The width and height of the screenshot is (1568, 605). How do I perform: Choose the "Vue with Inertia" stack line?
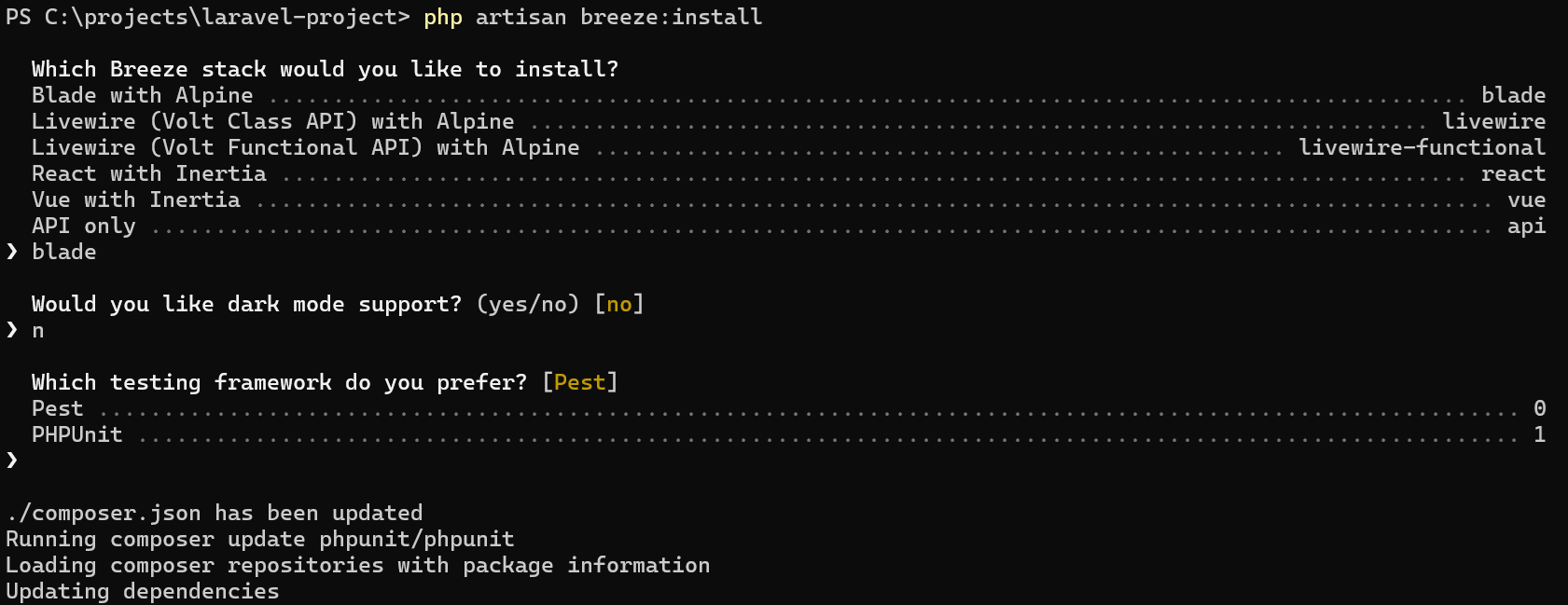coord(135,199)
